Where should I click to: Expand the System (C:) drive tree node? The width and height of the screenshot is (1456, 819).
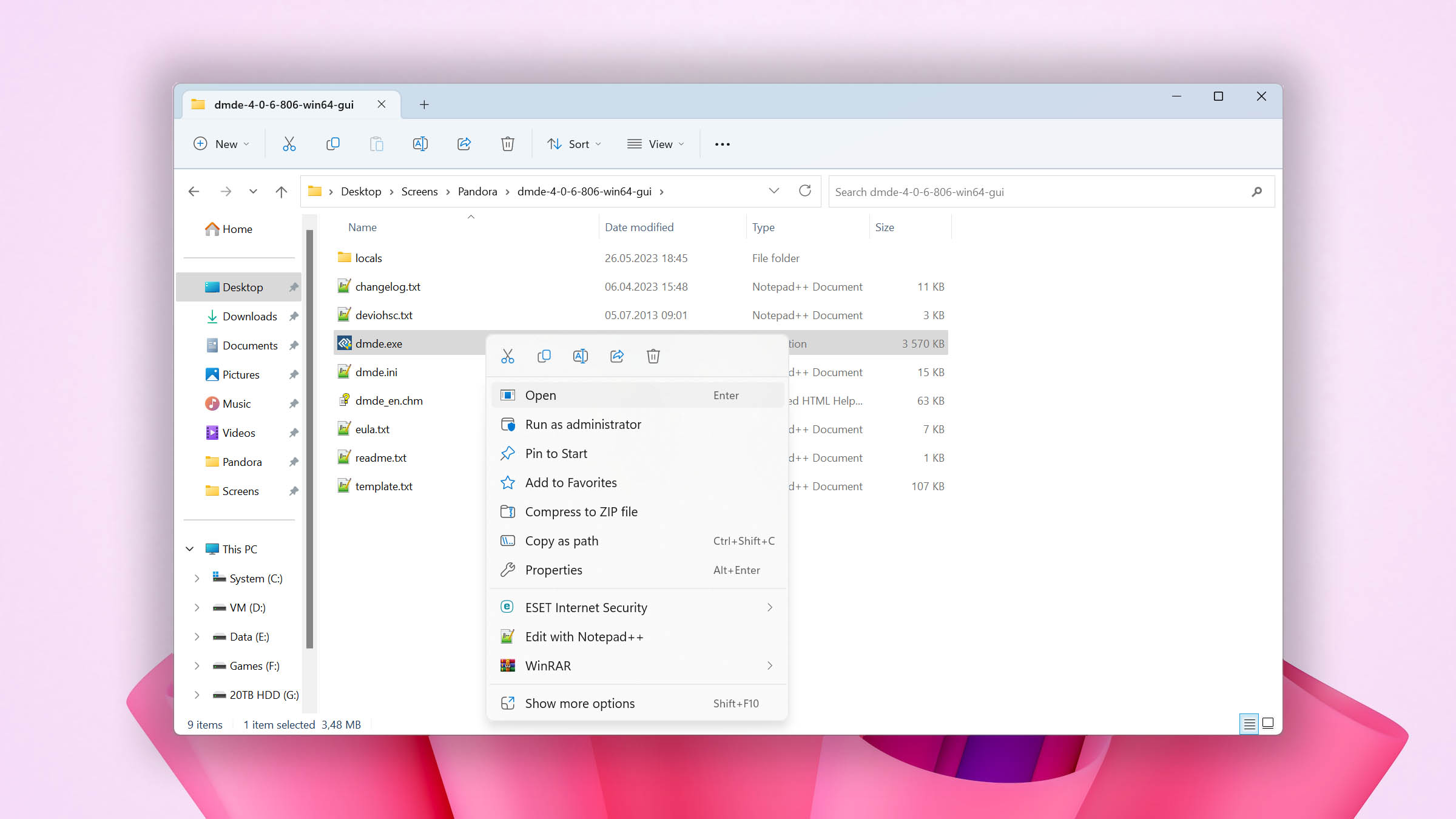(x=197, y=578)
